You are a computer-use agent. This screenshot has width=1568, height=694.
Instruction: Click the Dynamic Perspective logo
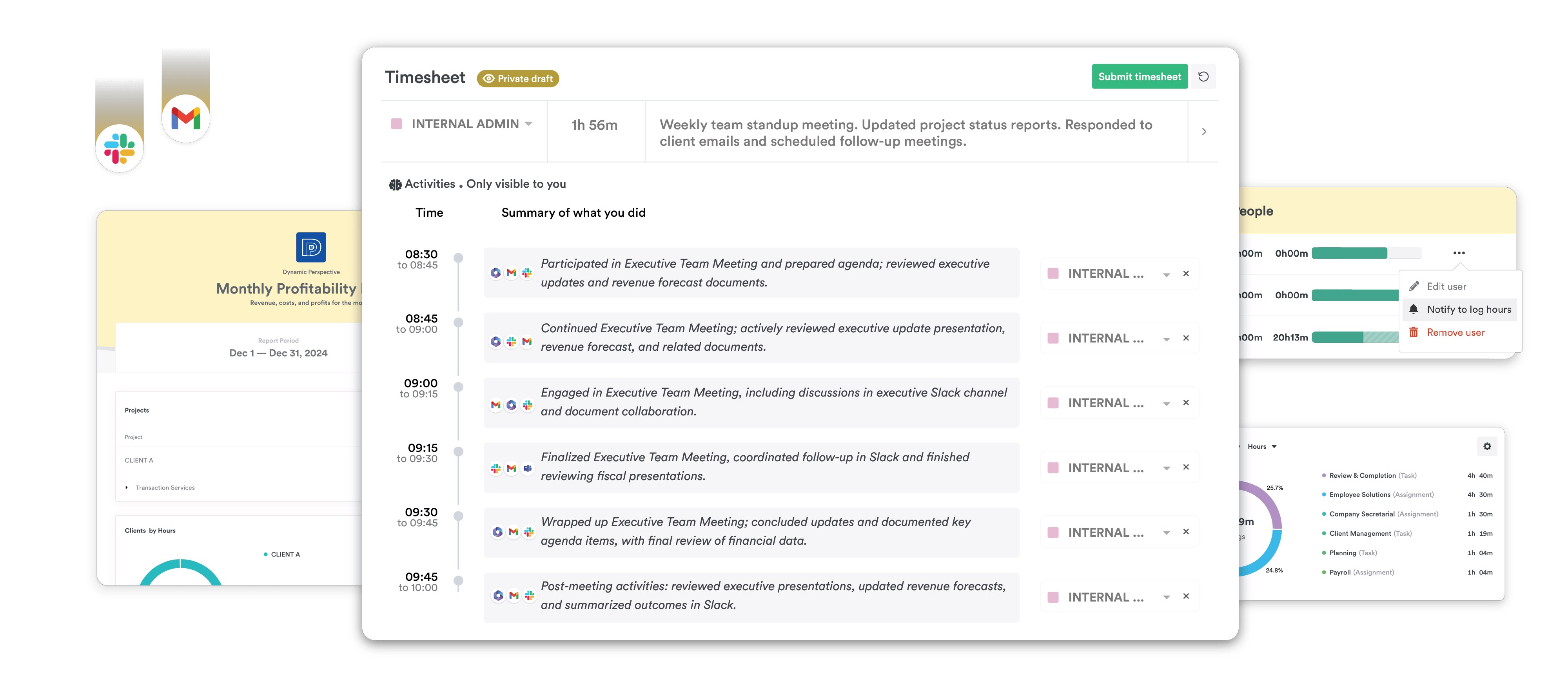click(311, 247)
